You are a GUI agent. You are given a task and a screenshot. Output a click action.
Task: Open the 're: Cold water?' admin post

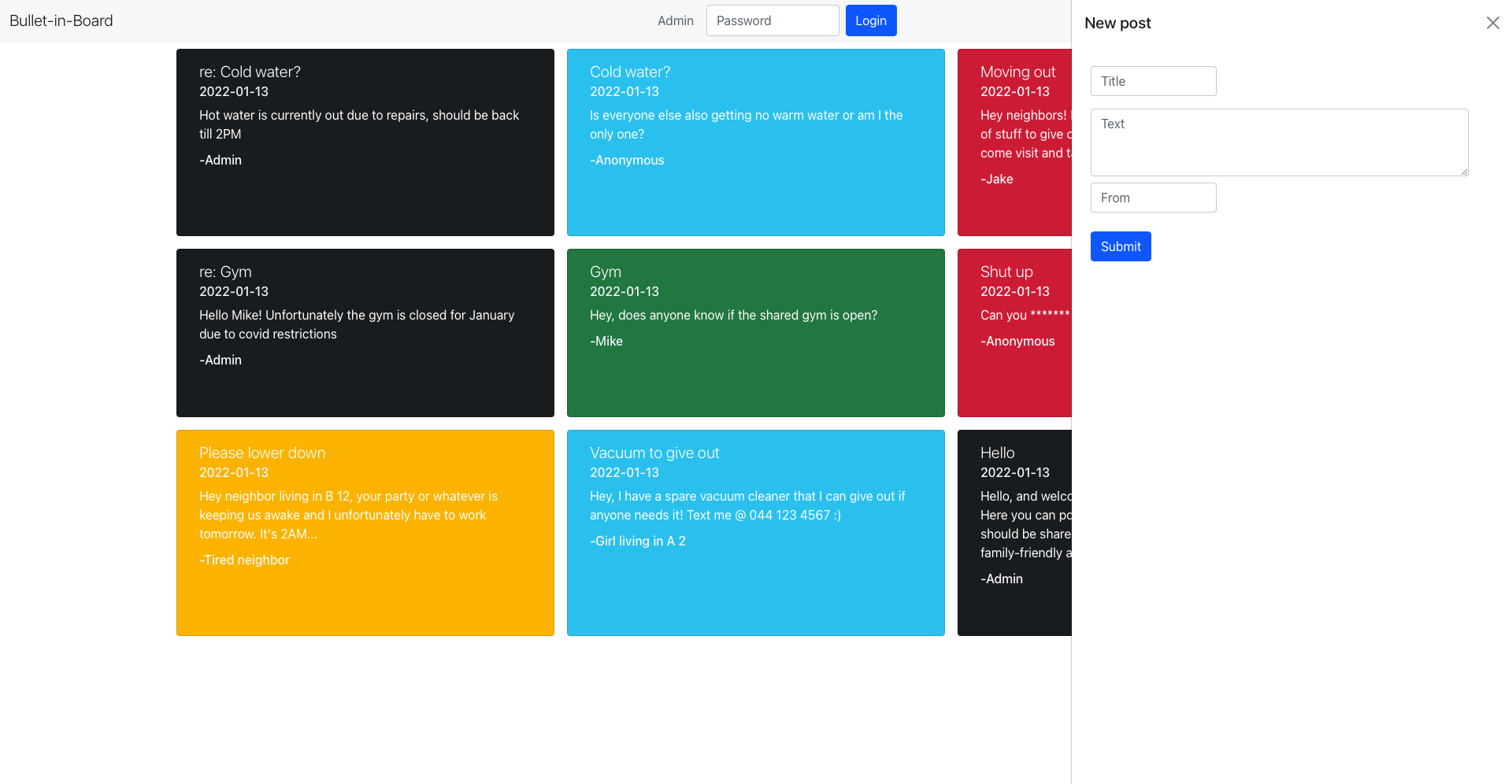pos(365,142)
